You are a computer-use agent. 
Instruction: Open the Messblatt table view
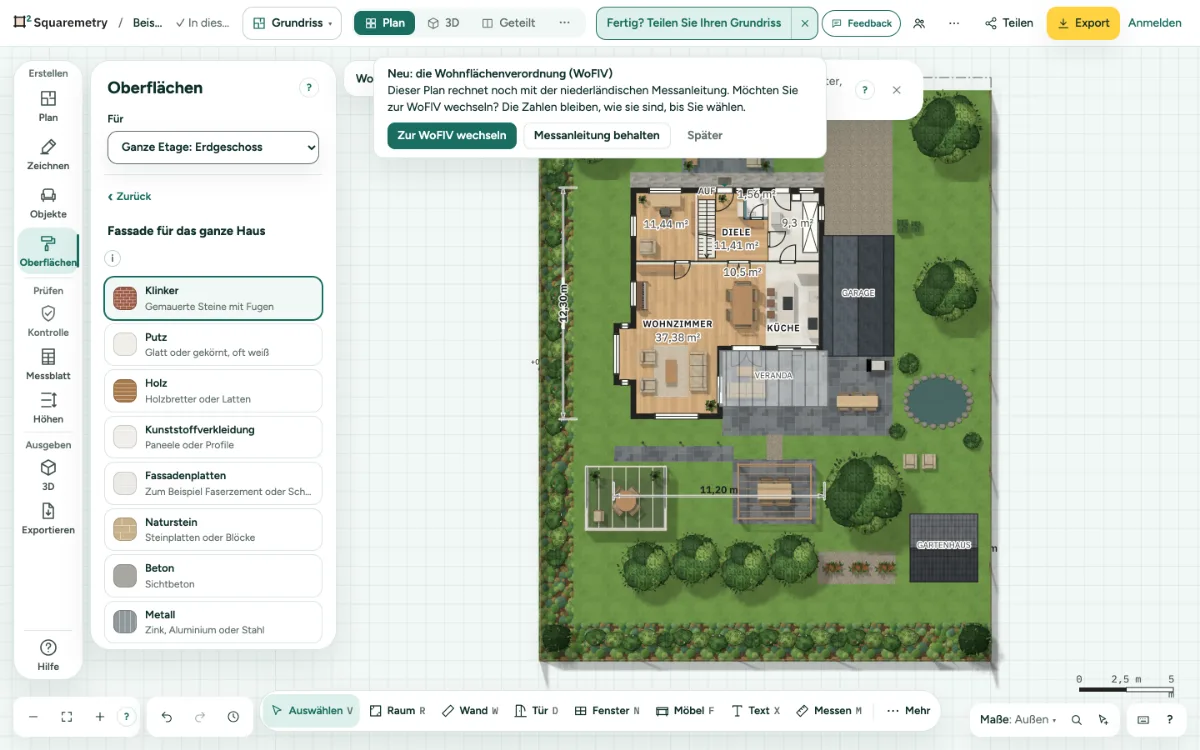coord(48,364)
